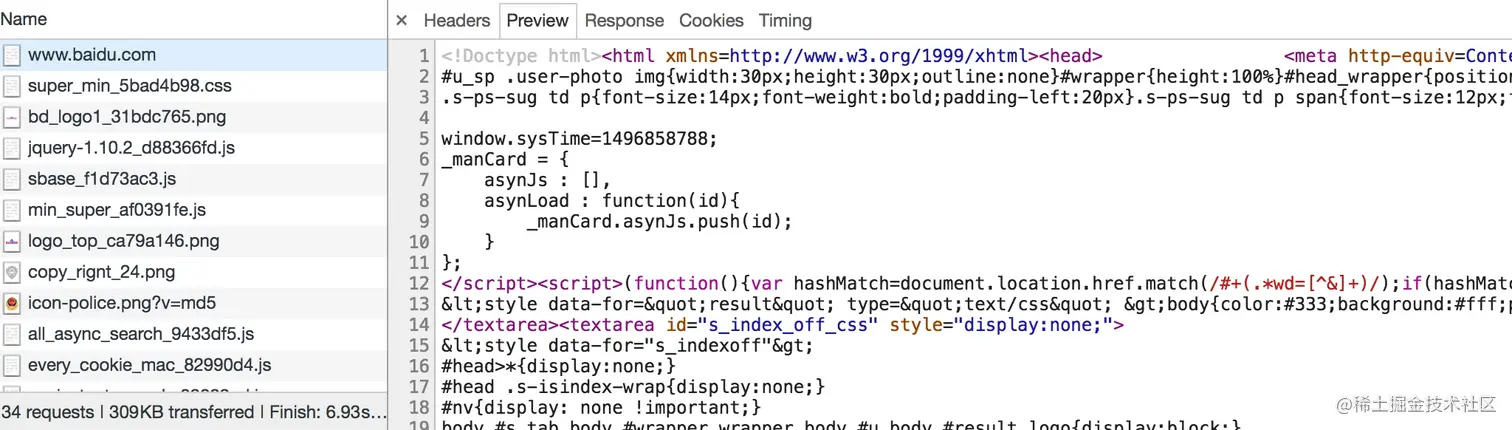The image size is (1512, 430).
Task: Click the _manCard.asynJs.push(id); line
Action: 660,221
